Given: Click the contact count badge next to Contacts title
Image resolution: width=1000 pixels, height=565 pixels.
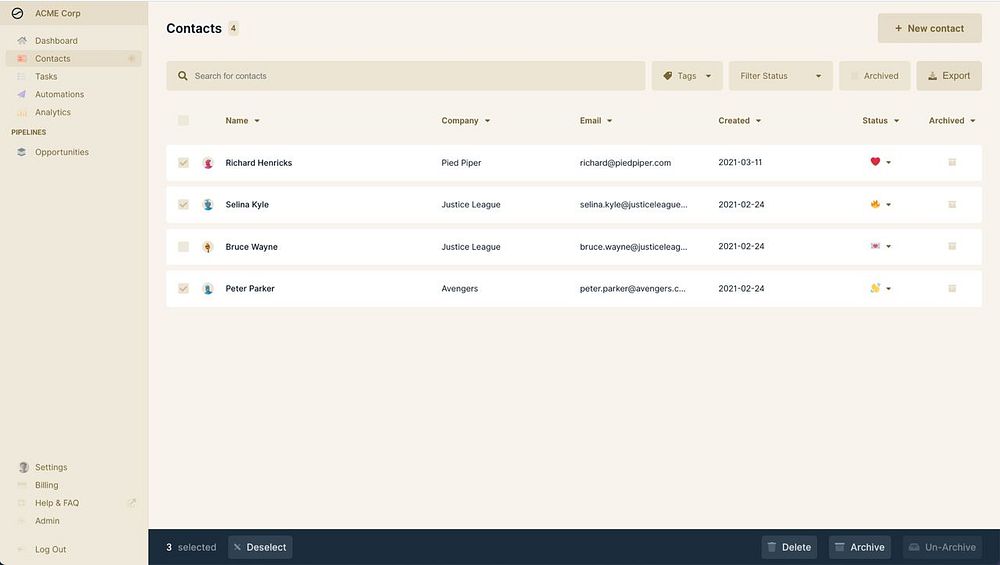Looking at the screenshot, I should [x=233, y=28].
